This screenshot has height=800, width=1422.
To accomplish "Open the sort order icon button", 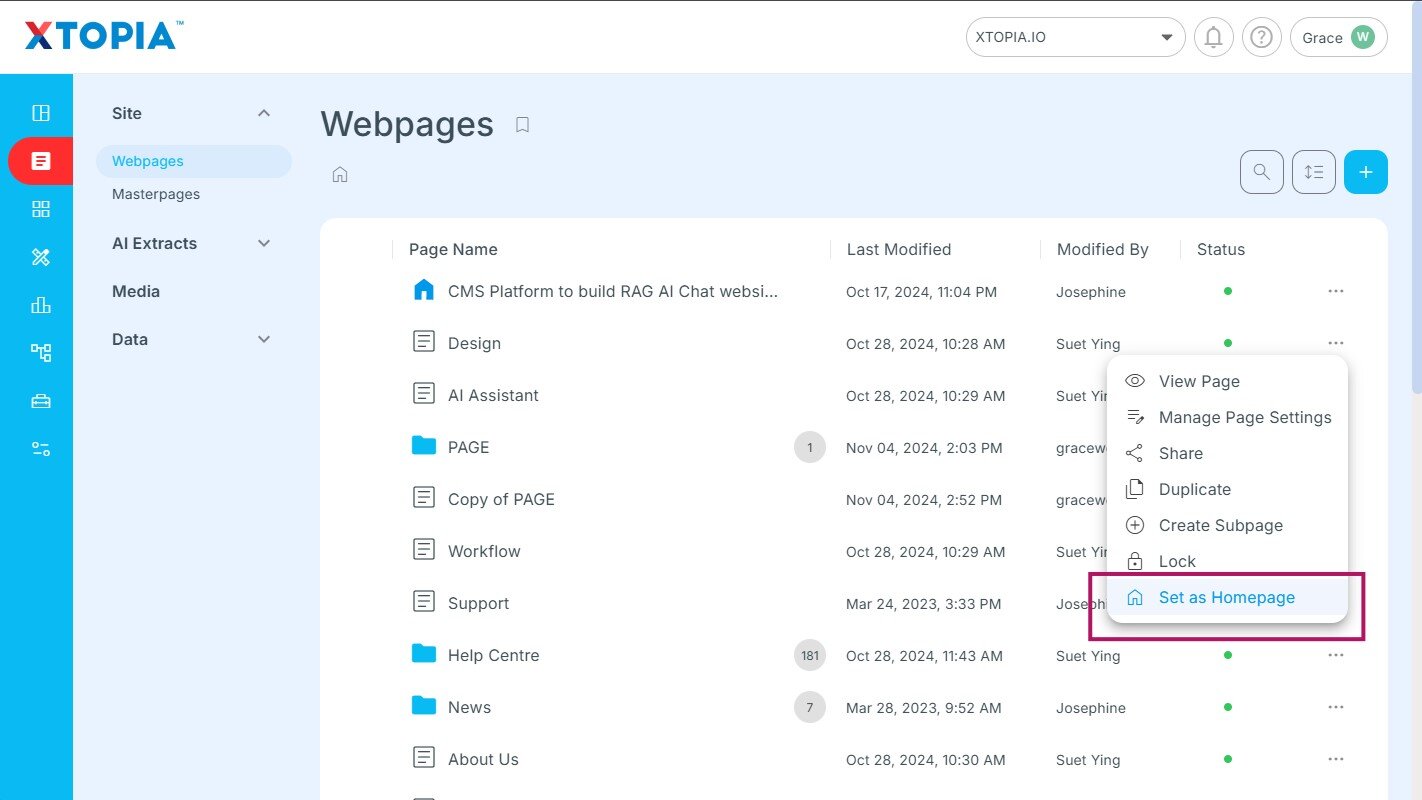I will pyautogui.click(x=1313, y=172).
